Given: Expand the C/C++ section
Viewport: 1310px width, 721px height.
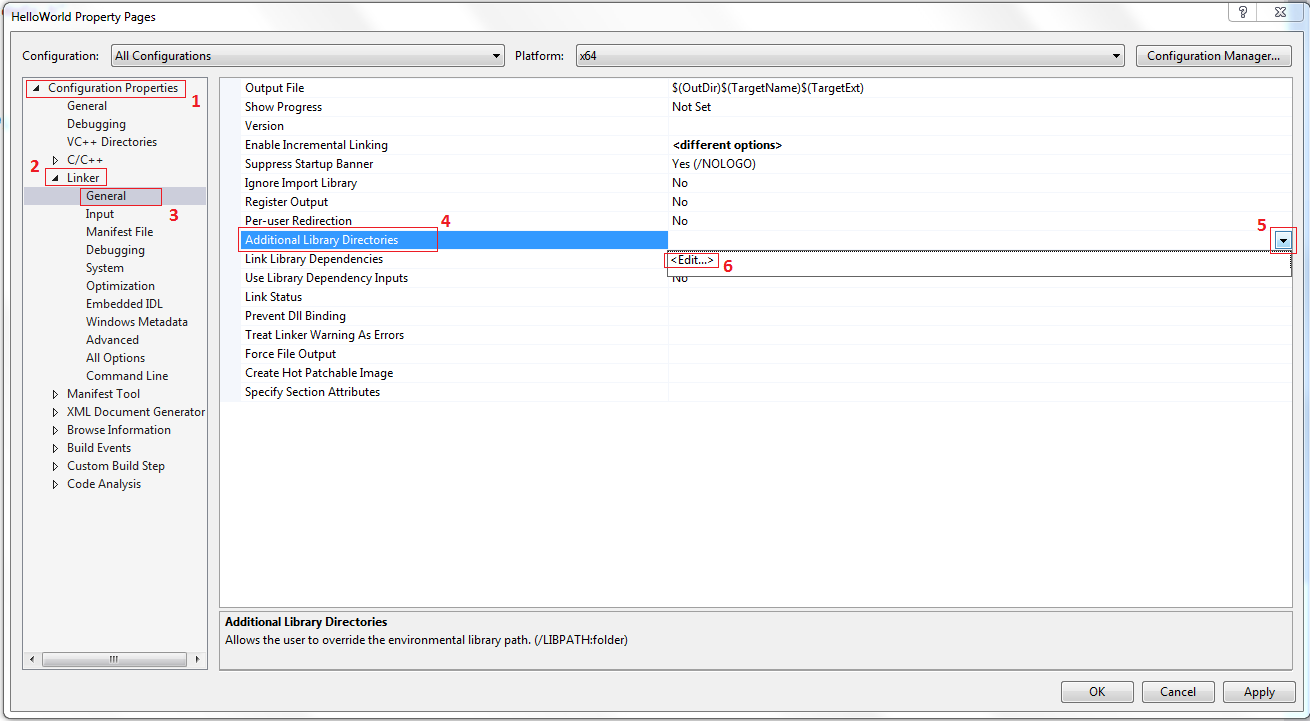Looking at the screenshot, I should pos(55,159).
